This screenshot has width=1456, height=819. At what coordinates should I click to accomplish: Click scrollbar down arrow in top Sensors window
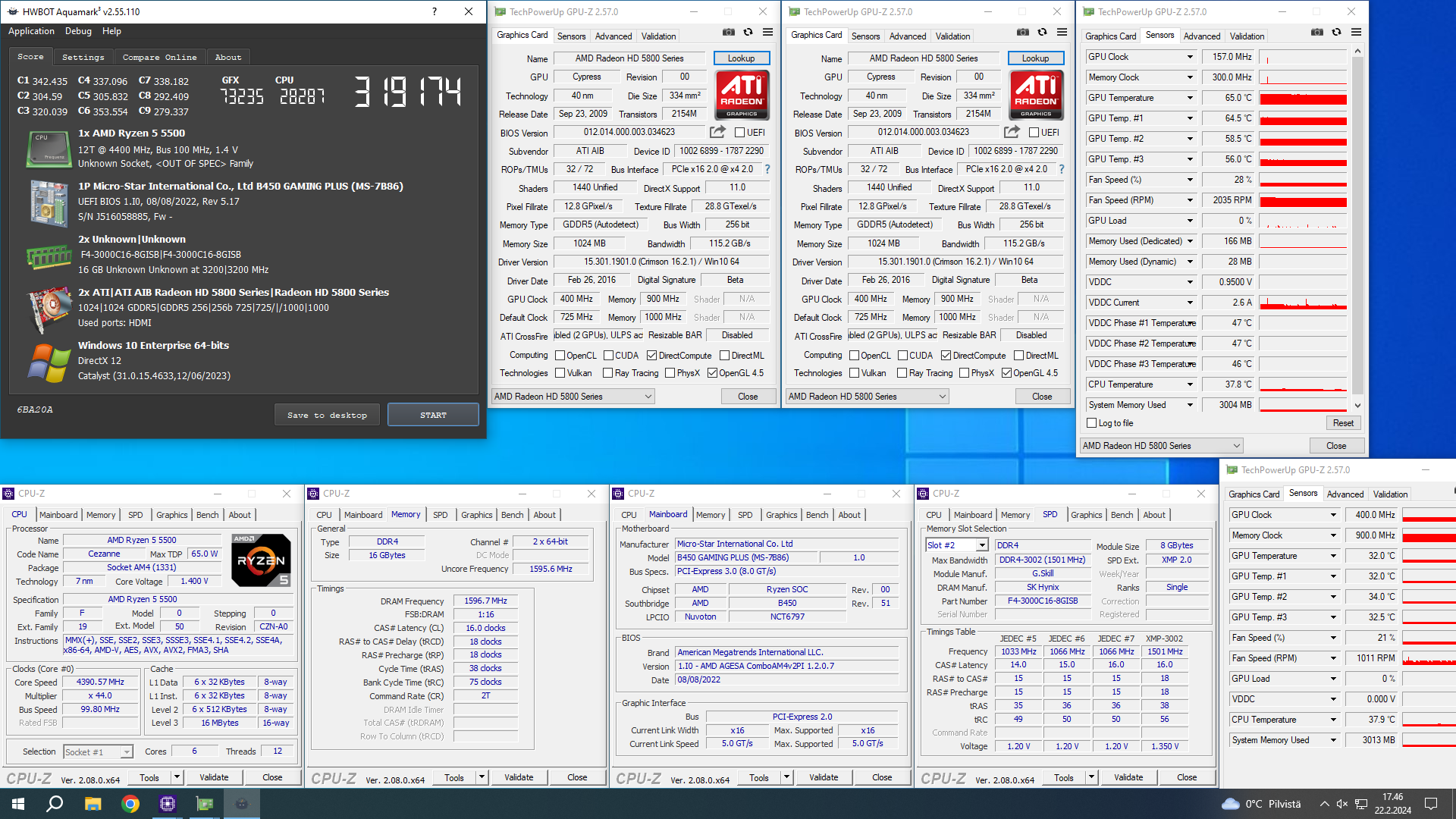coord(1357,406)
